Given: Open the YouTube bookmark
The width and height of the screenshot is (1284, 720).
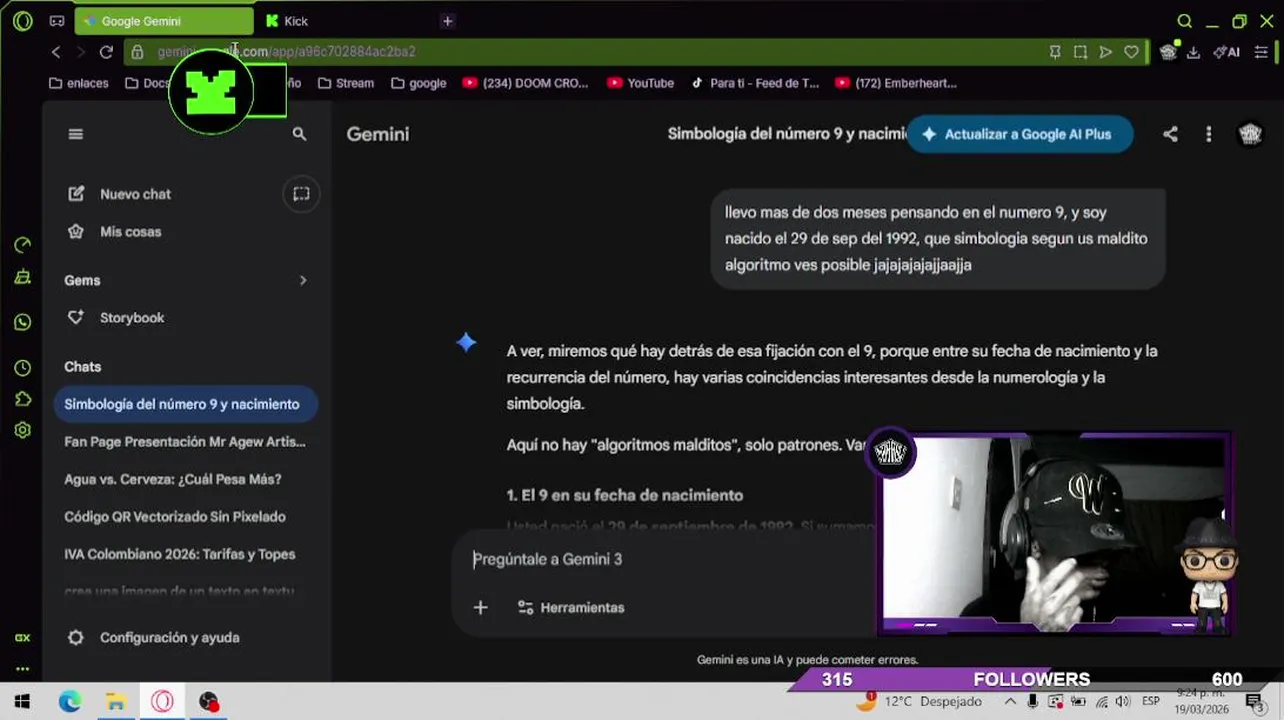Looking at the screenshot, I should pos(640,83).
